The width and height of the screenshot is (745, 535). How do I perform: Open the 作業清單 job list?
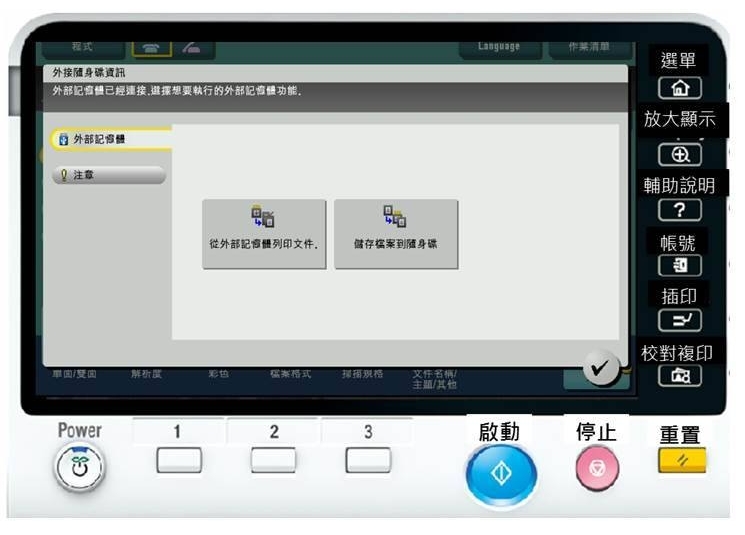pyautogui.click(x=590, y=46)
